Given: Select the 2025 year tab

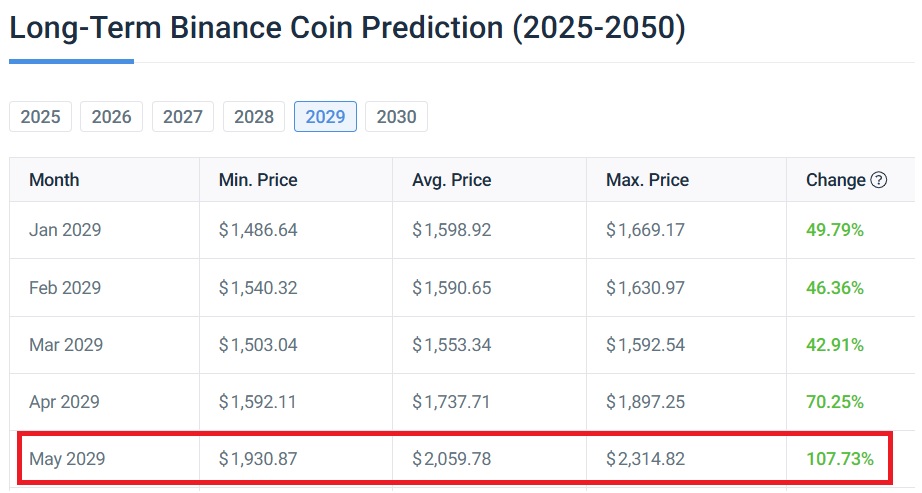Looking at the screenshot, I should (41, 117).
